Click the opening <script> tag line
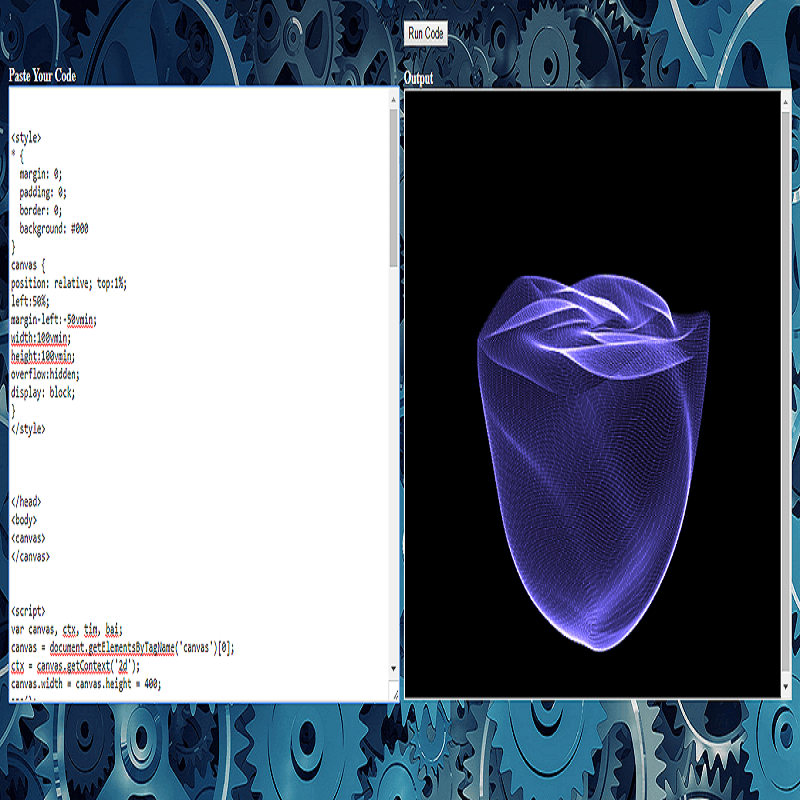This screenshot has width=800, height=800. click(x=28, y=611)
